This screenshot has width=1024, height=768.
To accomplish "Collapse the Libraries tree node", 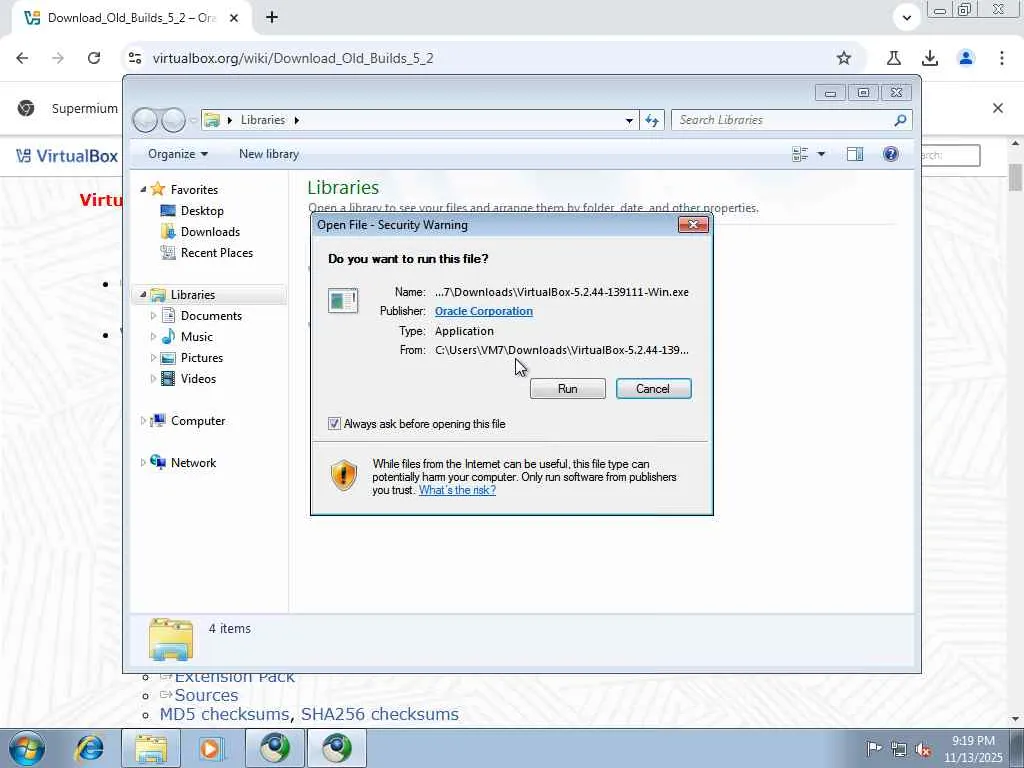I will 143,295.
